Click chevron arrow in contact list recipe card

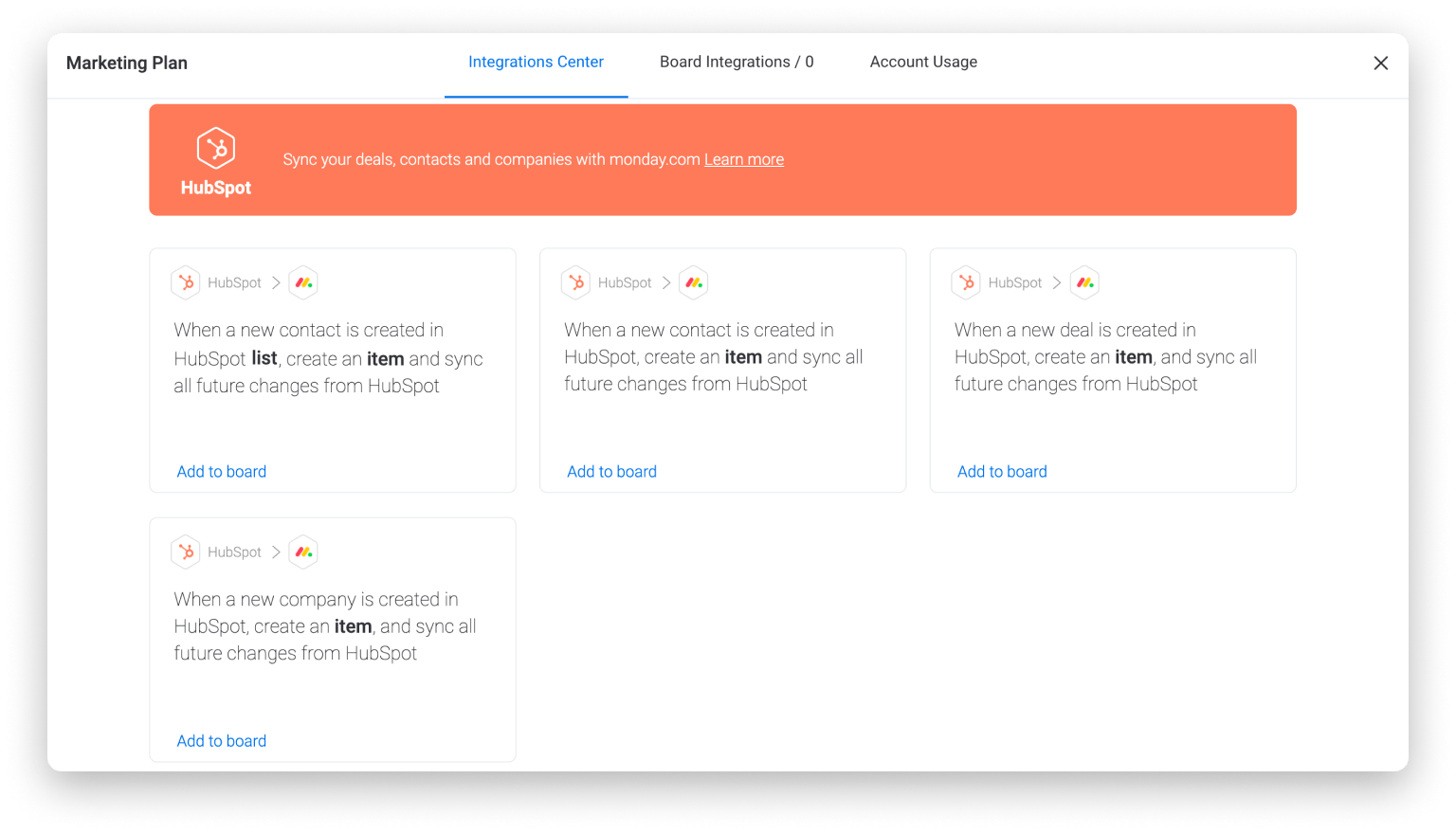pos(276,282)
